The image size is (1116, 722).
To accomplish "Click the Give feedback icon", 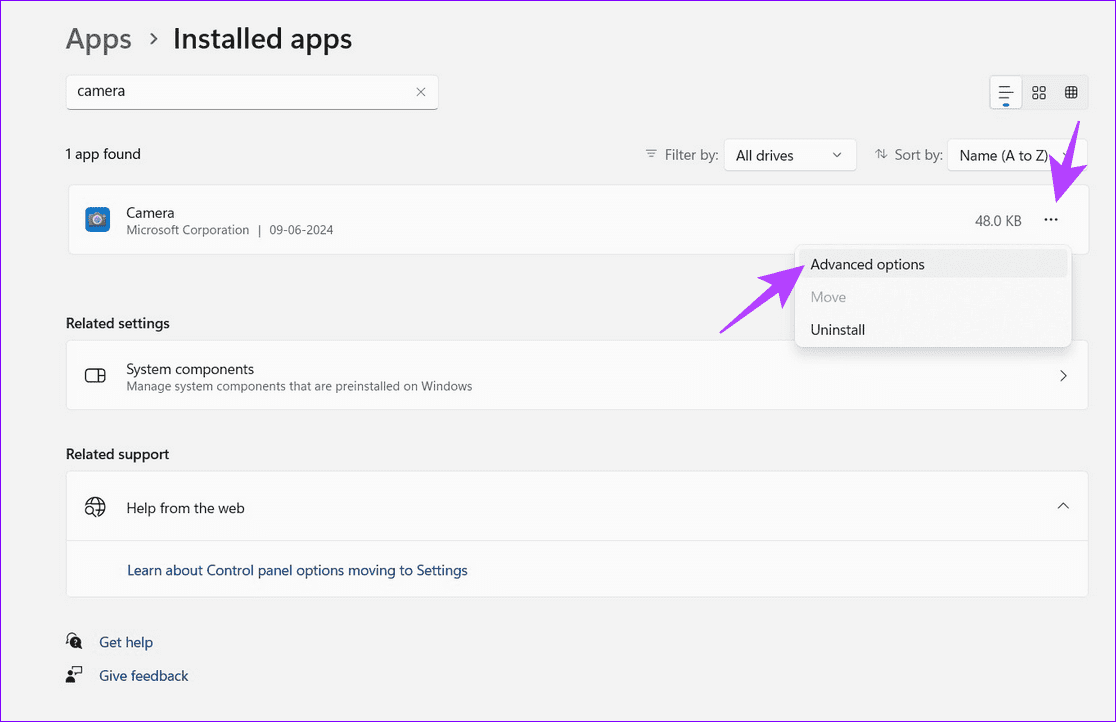I will tap(74, 675).
